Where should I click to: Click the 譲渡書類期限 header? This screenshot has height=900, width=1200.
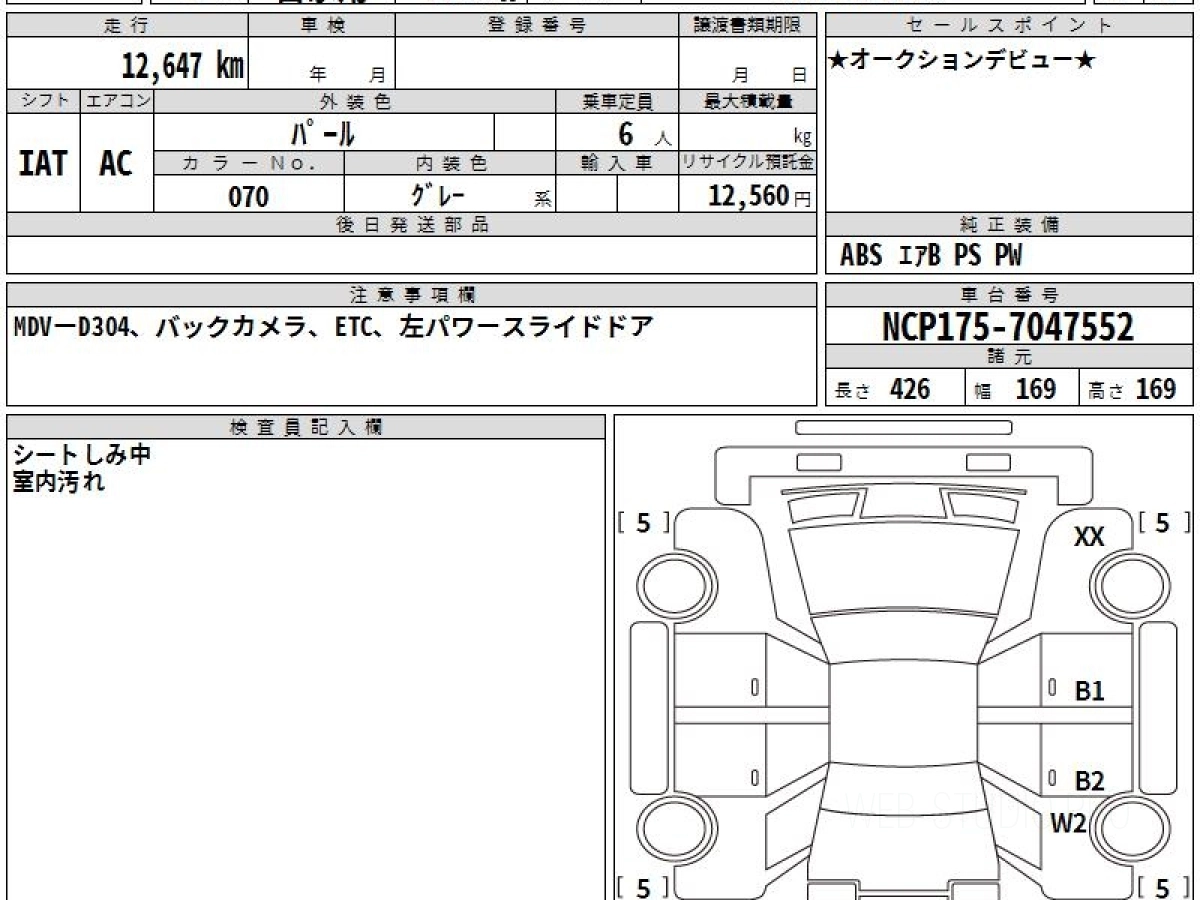(747, 26)
